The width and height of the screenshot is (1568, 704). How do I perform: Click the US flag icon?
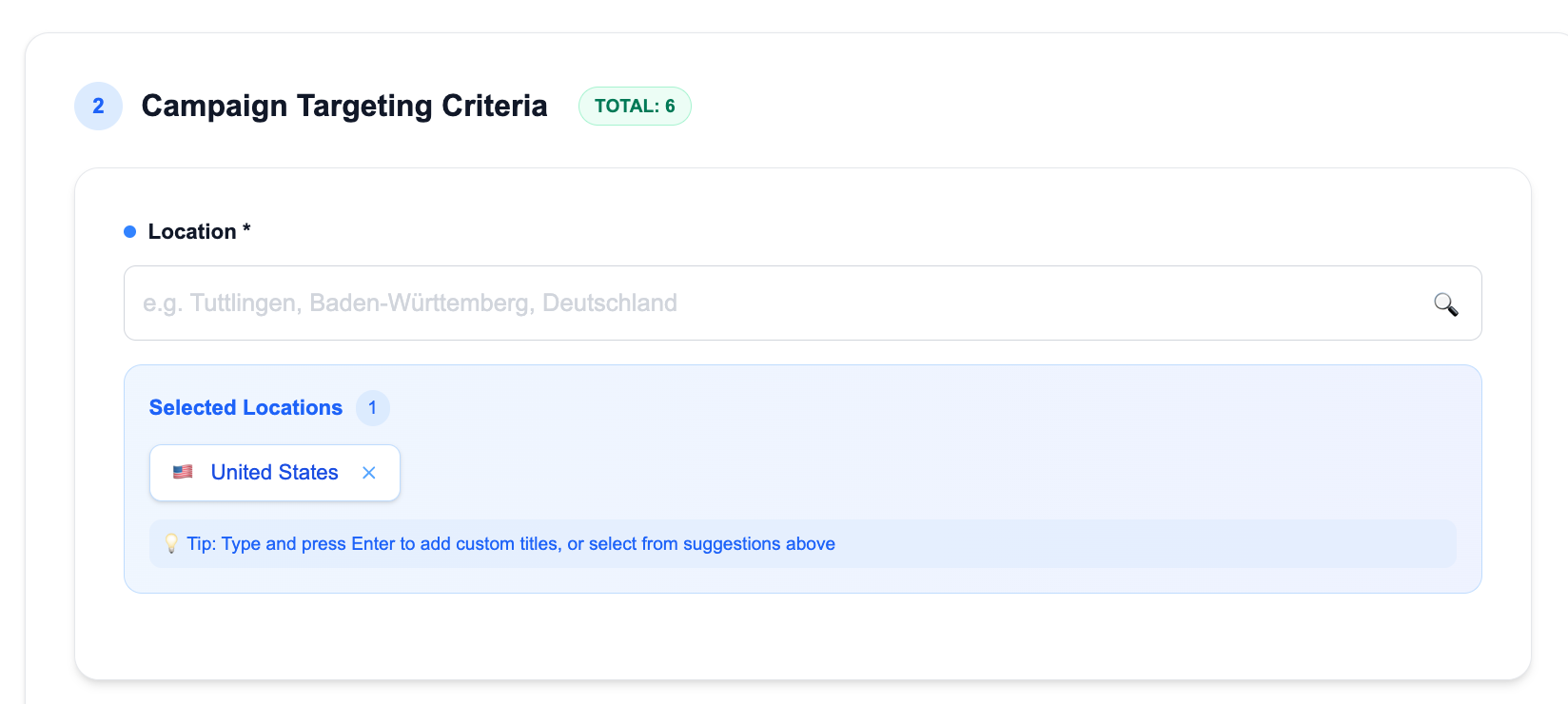pos(183,472)
